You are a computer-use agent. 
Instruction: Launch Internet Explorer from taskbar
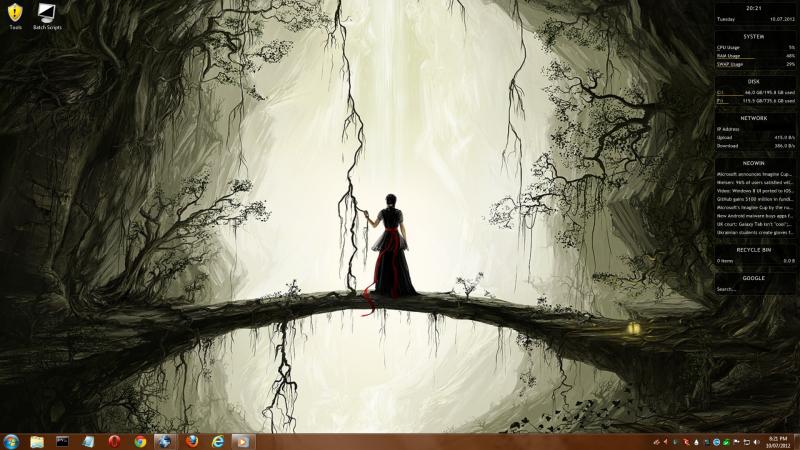tap(218, 442)
